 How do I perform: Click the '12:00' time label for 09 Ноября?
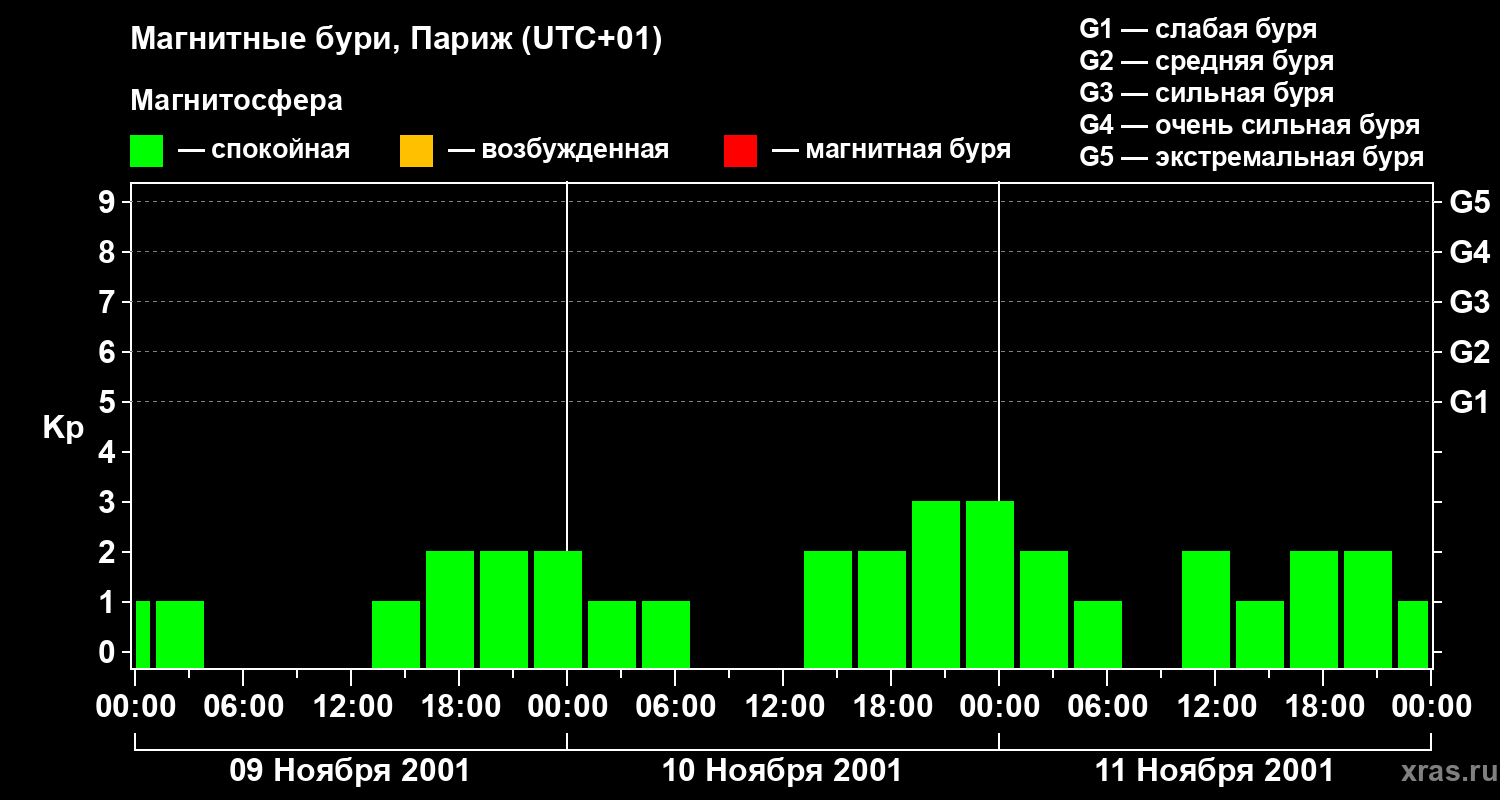[x=351, y=707]
